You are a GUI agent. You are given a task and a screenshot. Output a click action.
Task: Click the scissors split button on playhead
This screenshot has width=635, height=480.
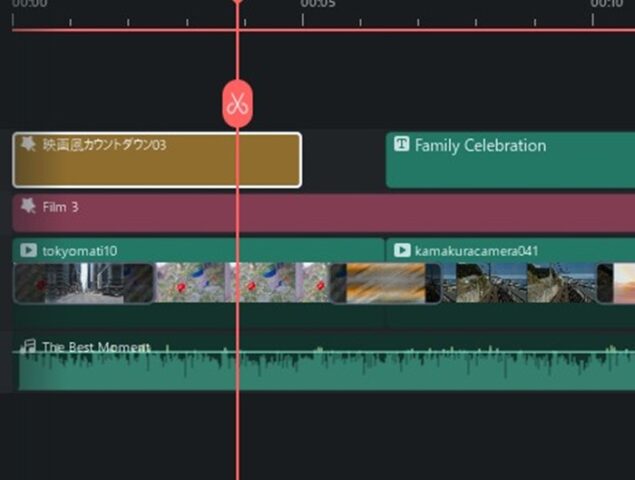coord(237,104)
